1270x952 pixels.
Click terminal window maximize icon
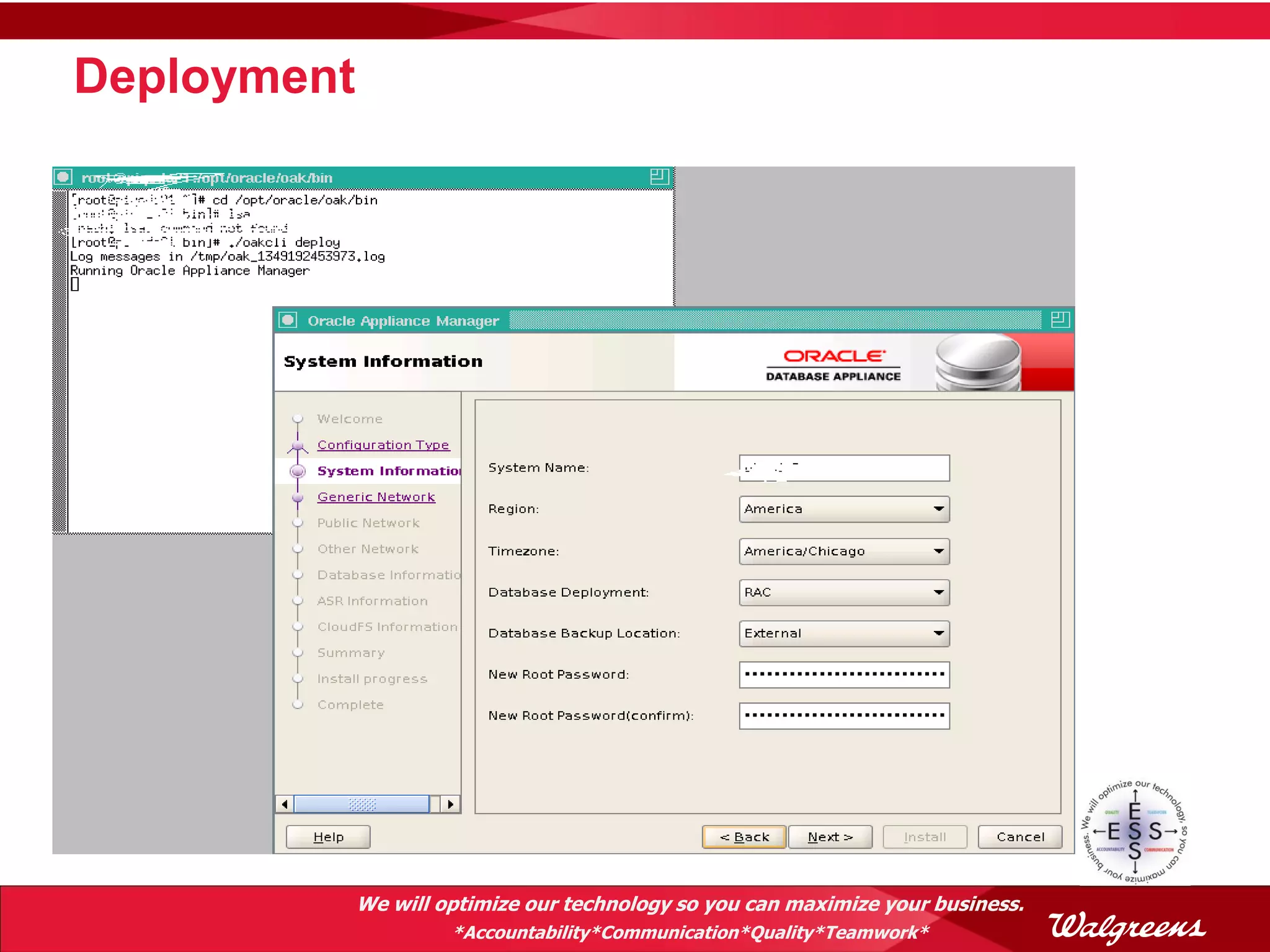659,177
